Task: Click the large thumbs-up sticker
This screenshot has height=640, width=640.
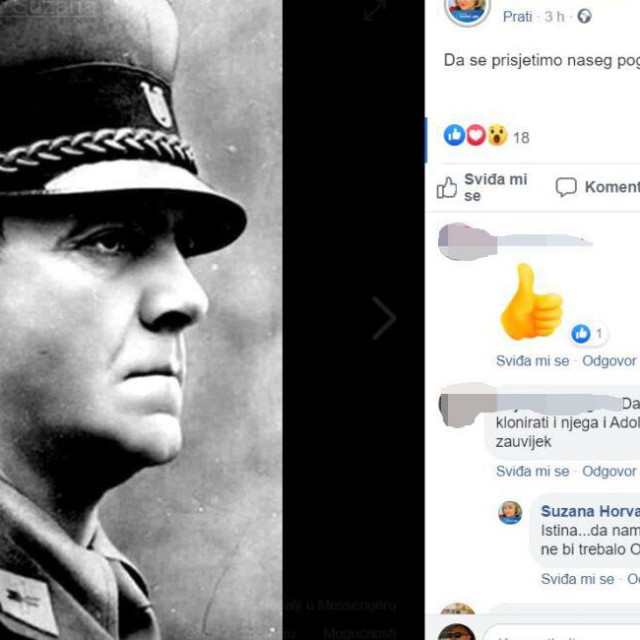Action: click(531, 302)
